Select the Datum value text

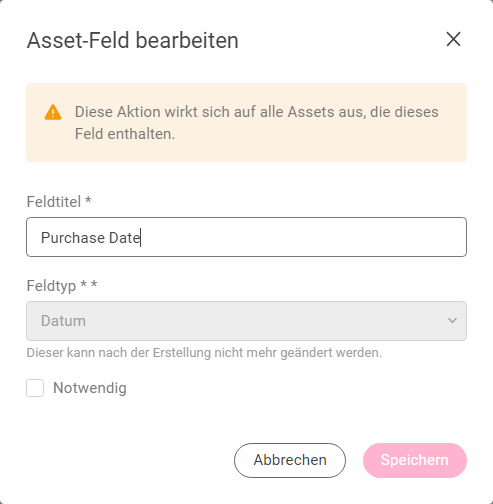(x=63, y=321)
